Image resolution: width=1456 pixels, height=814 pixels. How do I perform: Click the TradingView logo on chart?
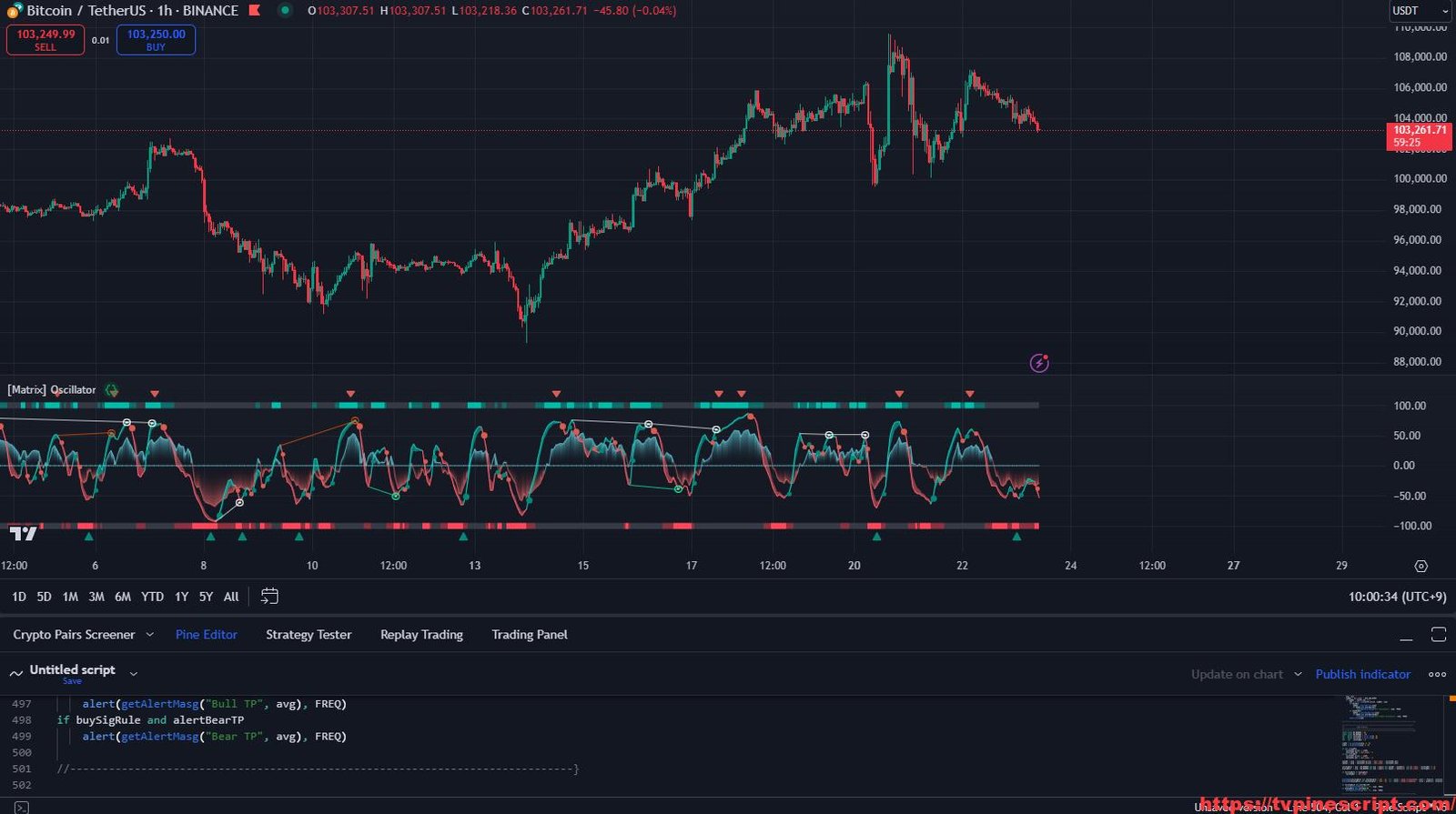[x=23, y=534]
